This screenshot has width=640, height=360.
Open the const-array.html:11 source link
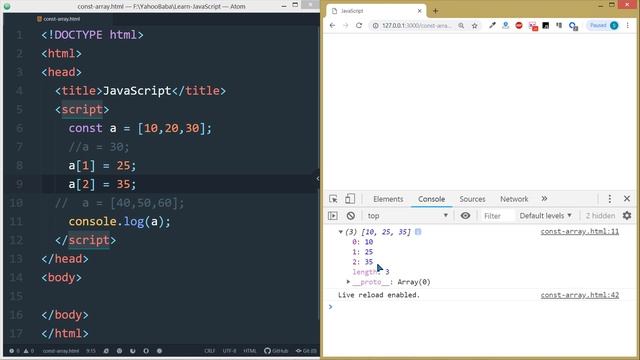tap(580, 231)
